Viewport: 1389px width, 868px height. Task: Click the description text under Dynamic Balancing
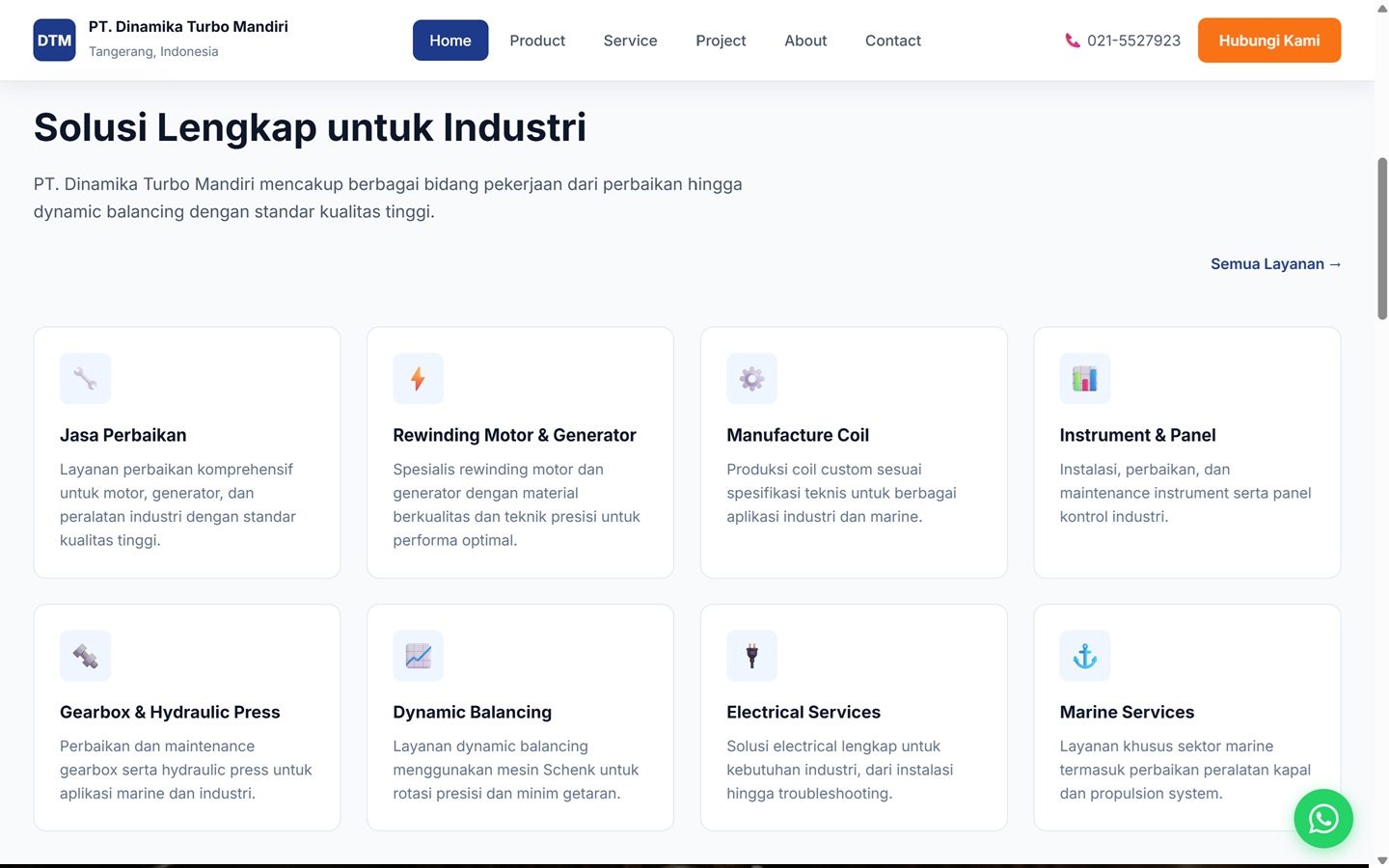516,770
